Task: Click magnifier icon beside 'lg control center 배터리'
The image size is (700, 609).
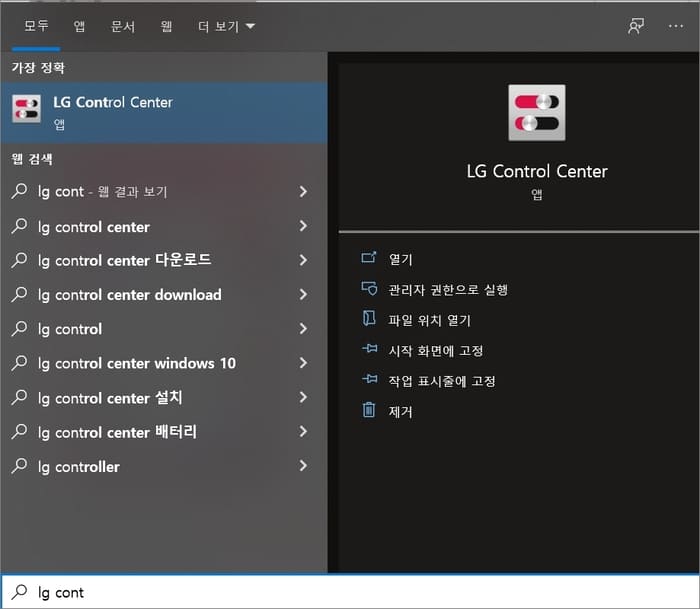Action: pos(19,432)
